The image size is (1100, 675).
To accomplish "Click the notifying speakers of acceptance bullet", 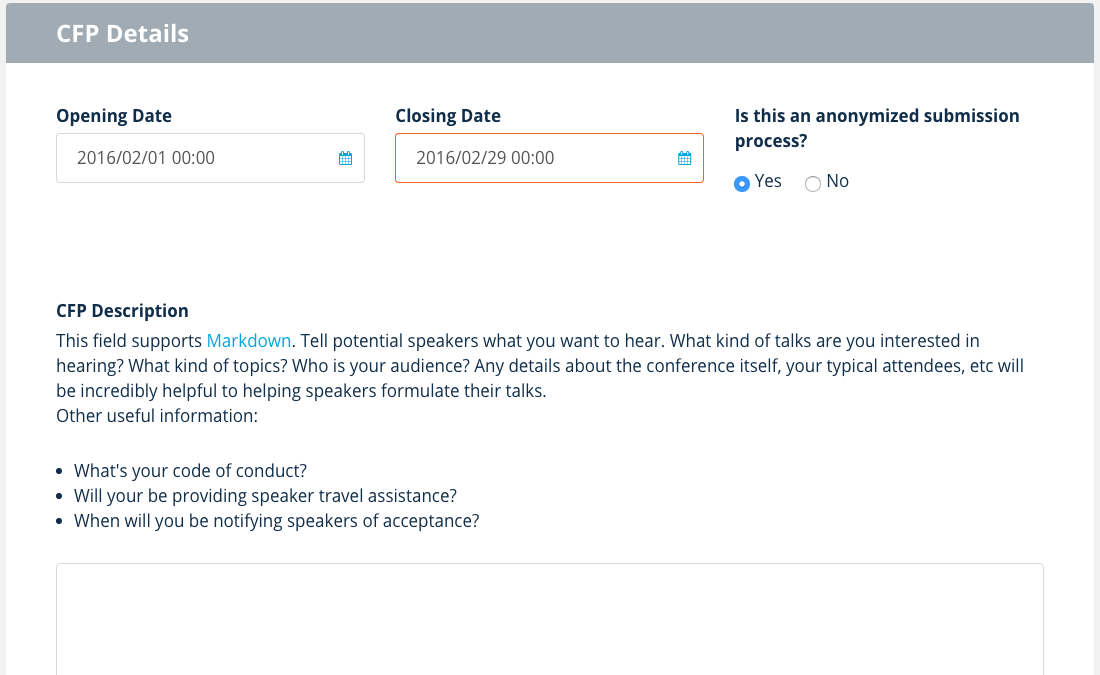I will (276, 521).
